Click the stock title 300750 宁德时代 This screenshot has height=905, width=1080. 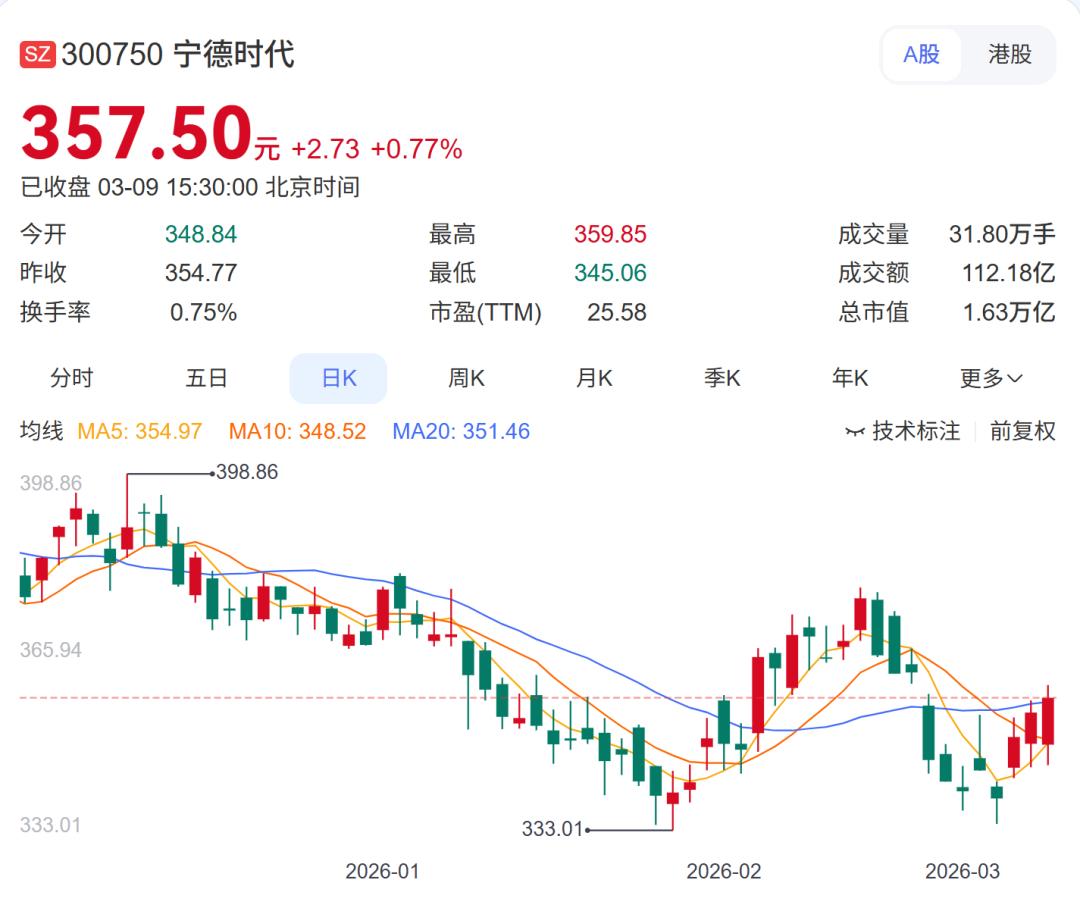[178, 54]
